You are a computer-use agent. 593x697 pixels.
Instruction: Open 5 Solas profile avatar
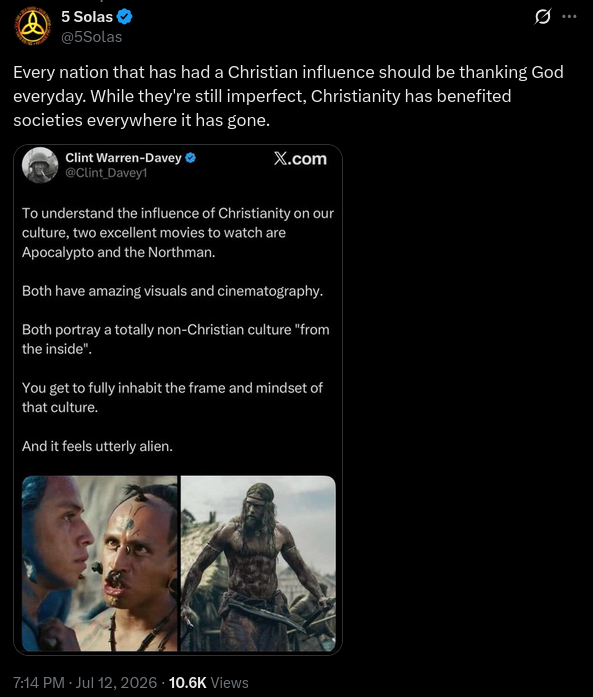(x=33, y=26)
